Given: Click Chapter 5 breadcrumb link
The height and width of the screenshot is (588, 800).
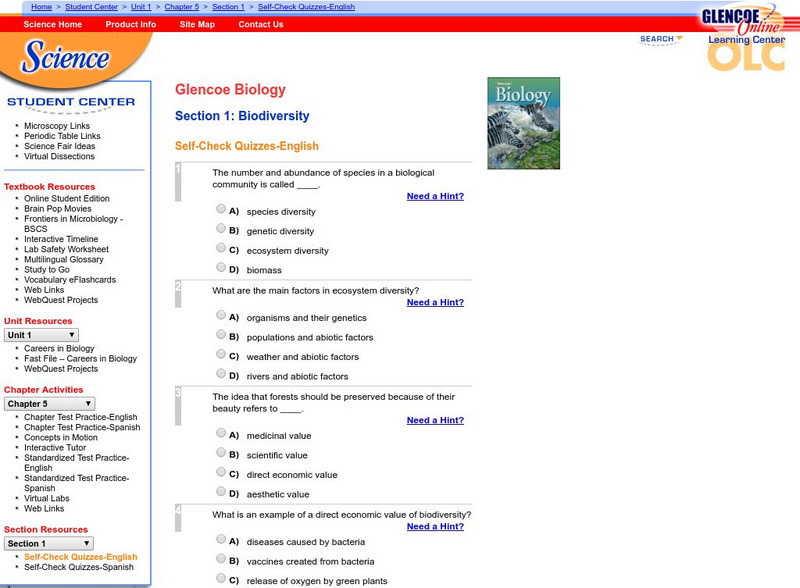Looking at the screenshot, I should tap(182, 7).
